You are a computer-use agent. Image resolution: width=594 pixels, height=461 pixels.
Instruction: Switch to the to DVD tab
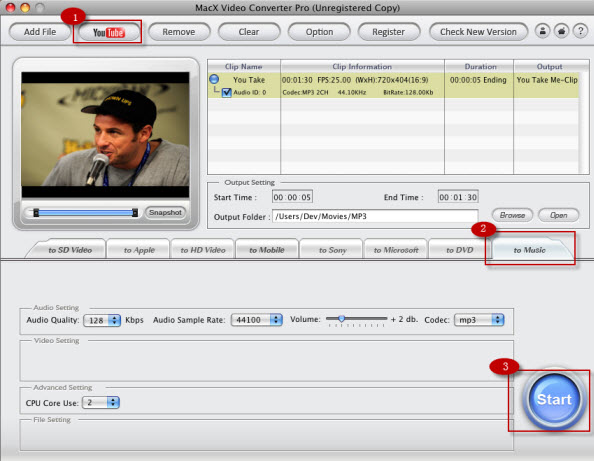[x=460, y=250]
